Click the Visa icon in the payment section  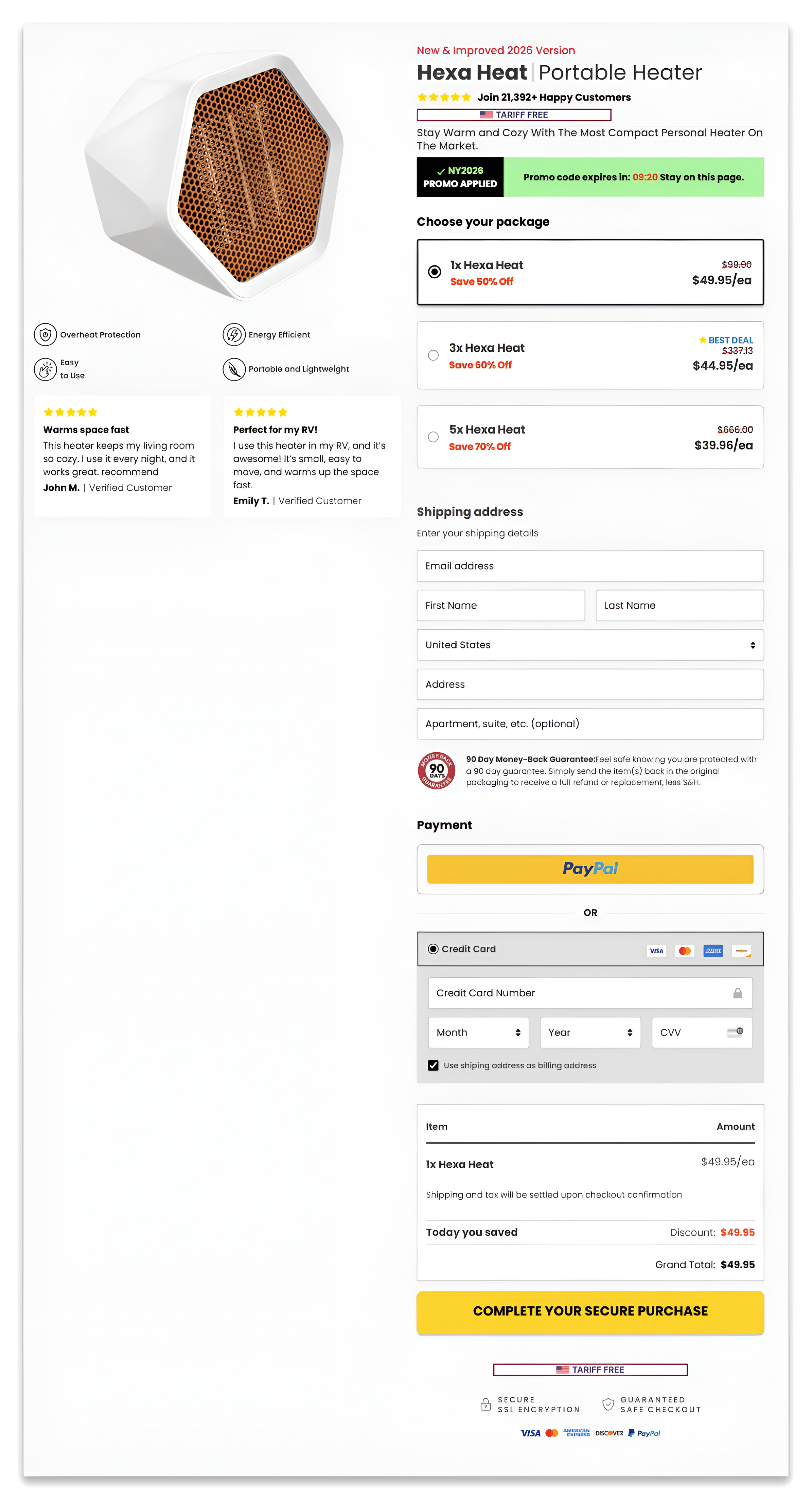657,950
